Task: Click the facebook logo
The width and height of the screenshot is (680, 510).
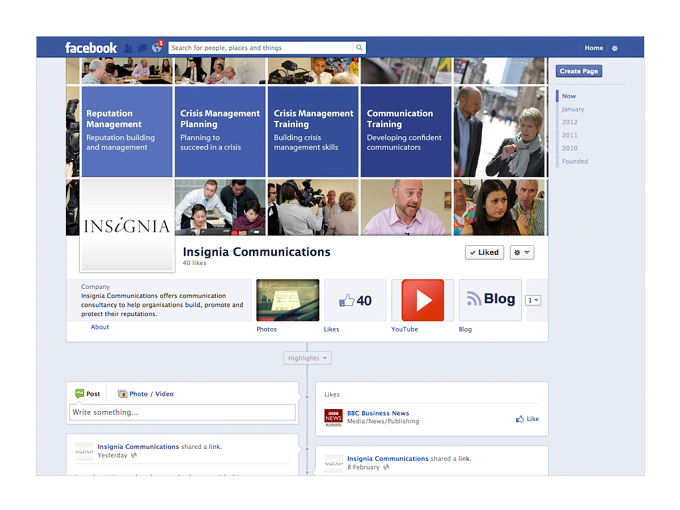Action: [x=91, y=48]
